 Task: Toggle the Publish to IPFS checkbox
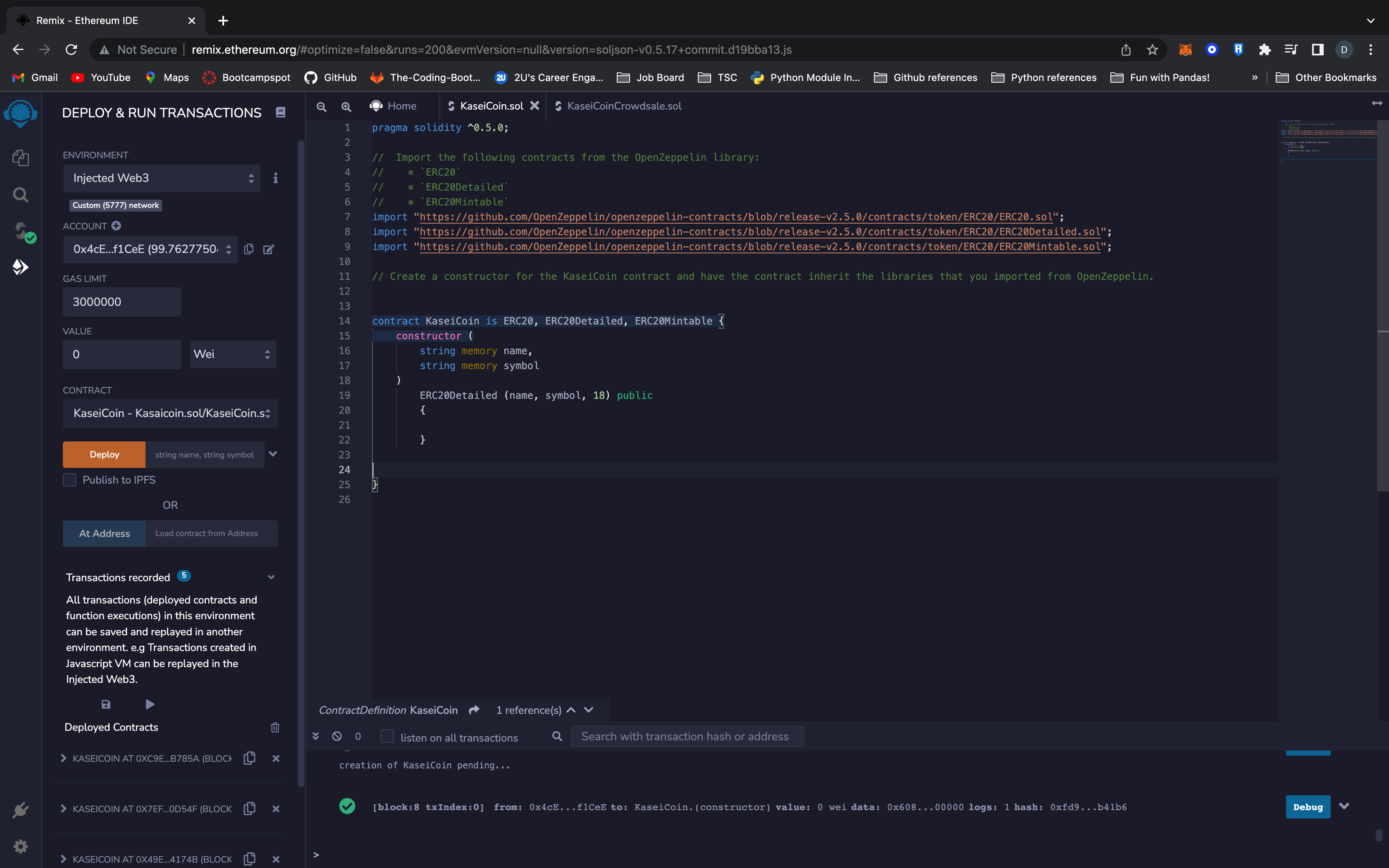[69, 480]
